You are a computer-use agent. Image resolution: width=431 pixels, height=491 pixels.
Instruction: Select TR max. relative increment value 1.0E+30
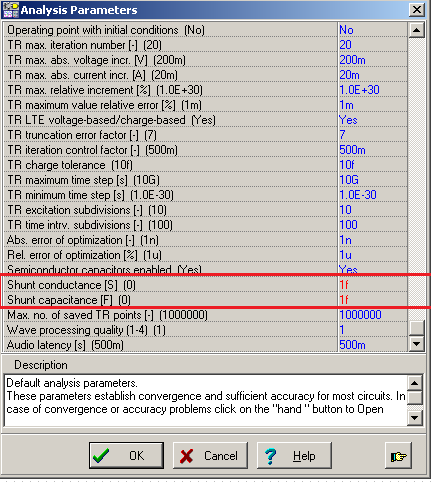pyautogui.click(x=359, y=90)
